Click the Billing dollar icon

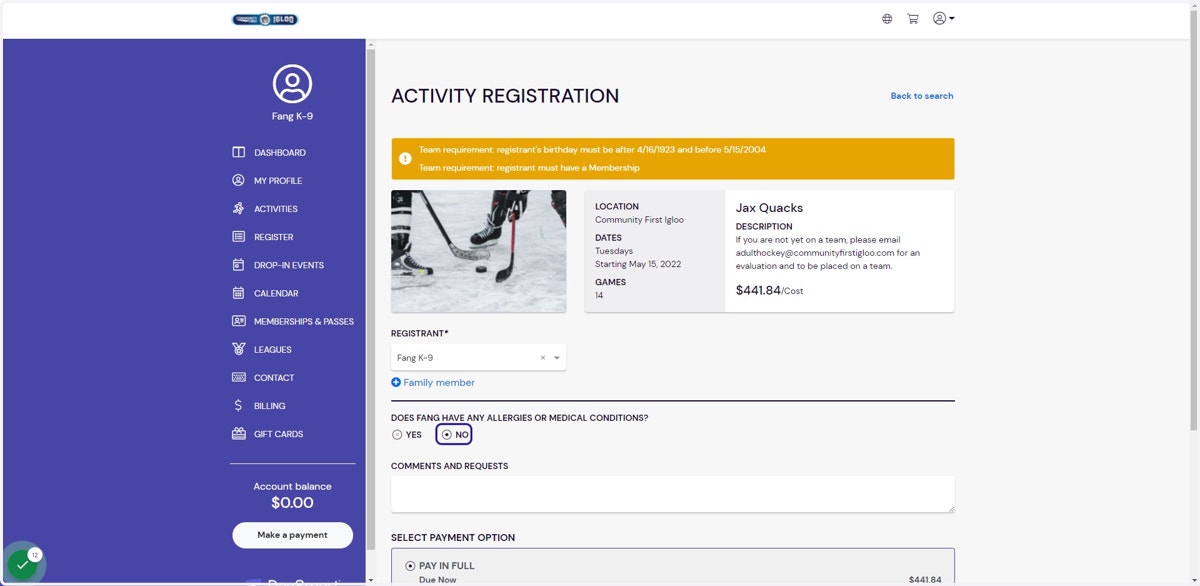[238, 406]
